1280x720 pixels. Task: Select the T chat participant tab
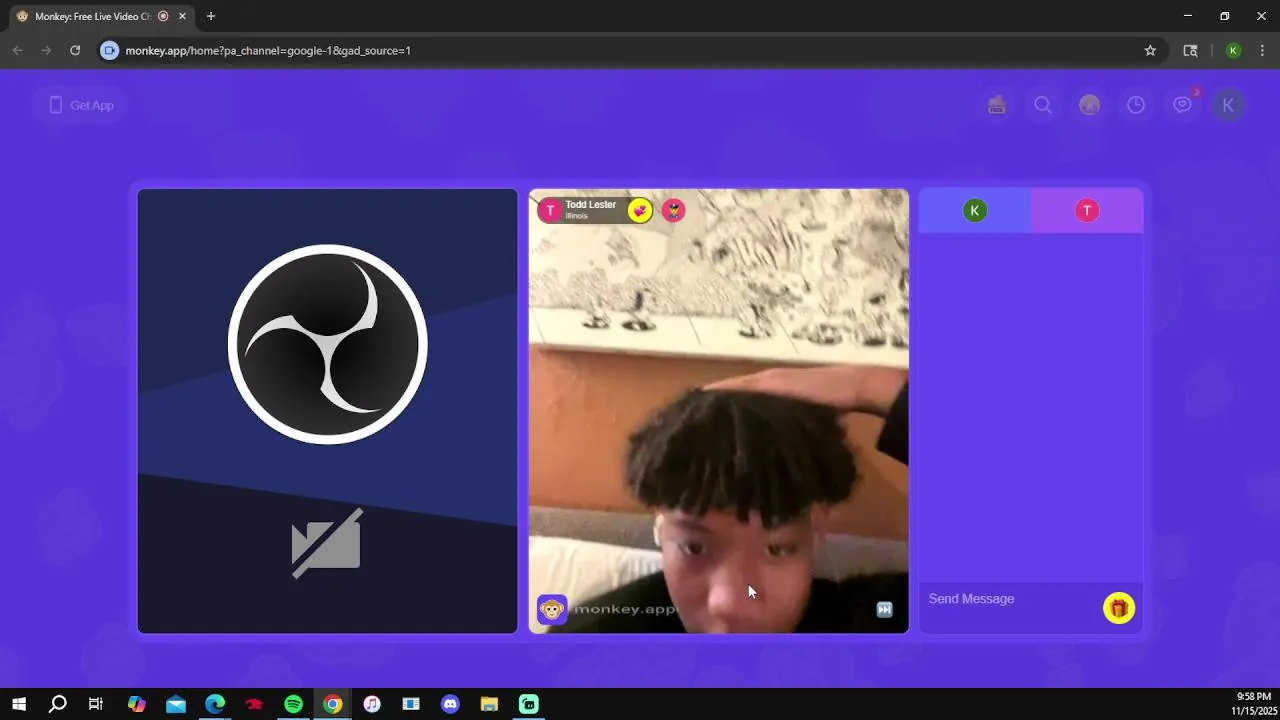pos(1087,210)
